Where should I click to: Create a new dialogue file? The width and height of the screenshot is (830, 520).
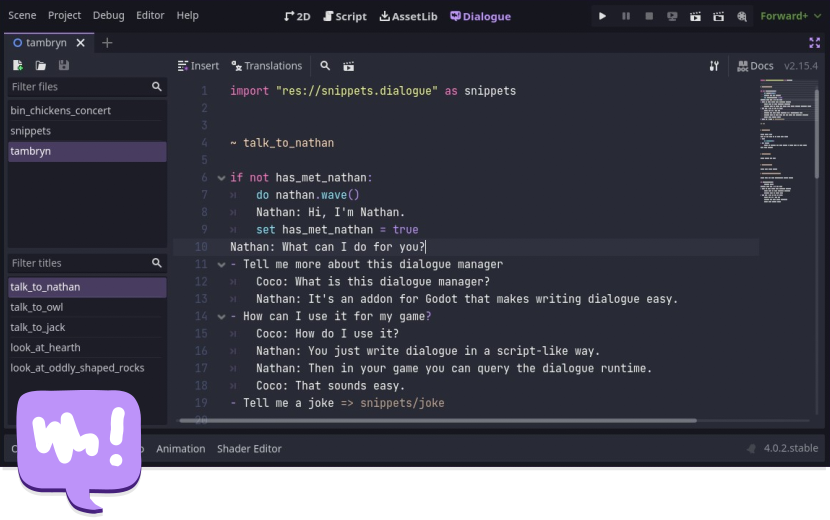click(x=17, y=65)
